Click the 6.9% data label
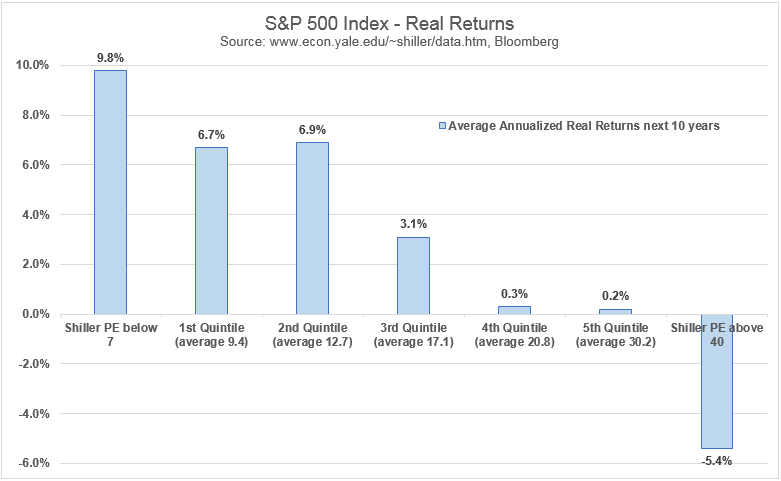781x481 pixels. point(312,129)
